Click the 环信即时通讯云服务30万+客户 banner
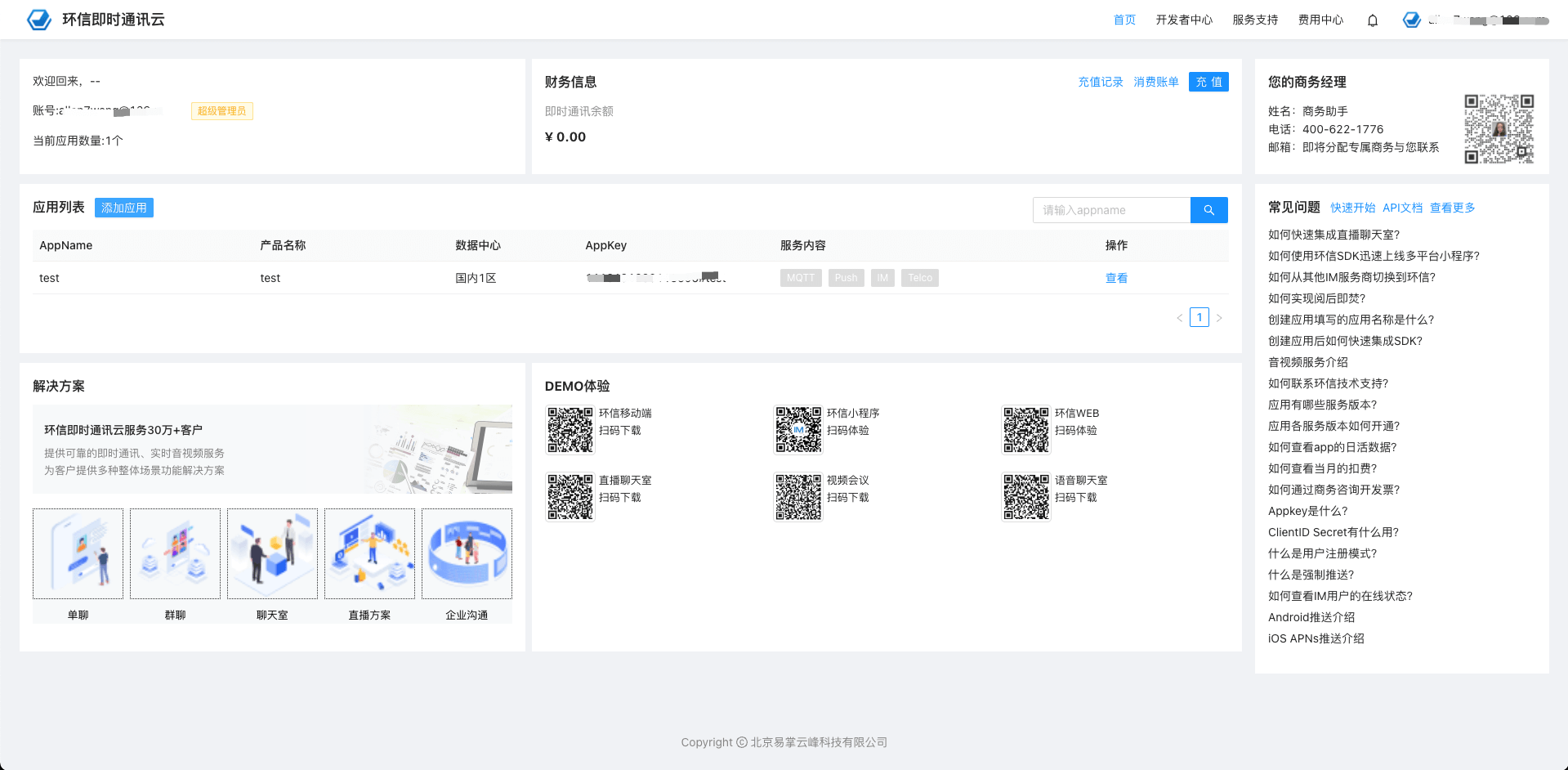 272,449
